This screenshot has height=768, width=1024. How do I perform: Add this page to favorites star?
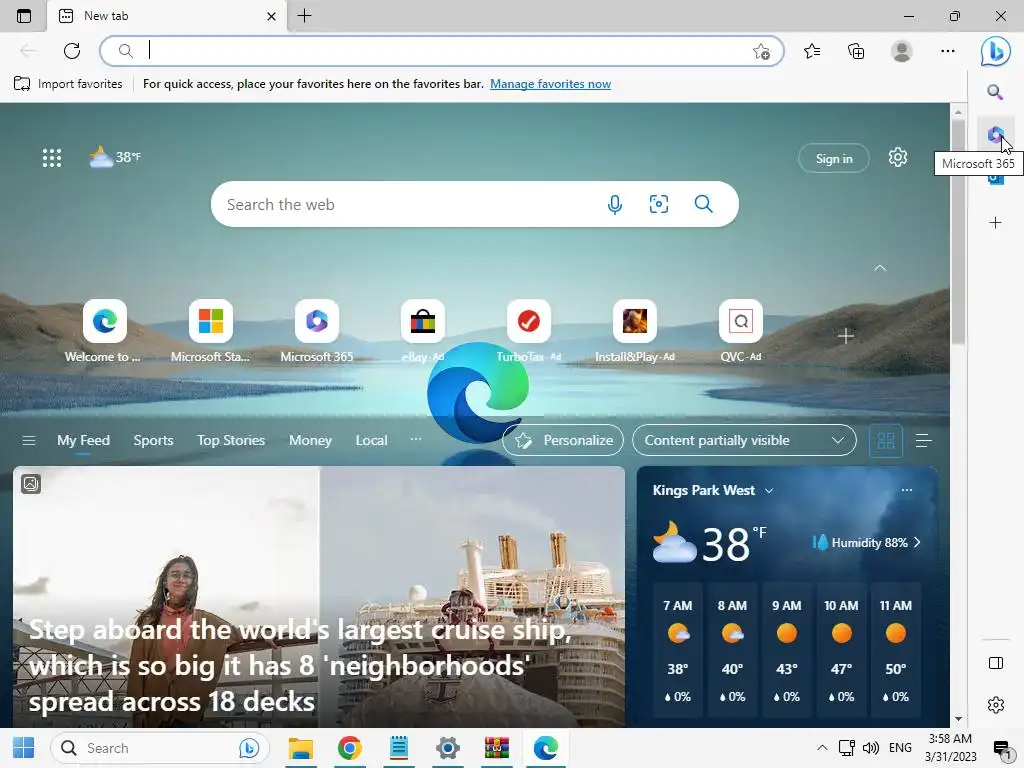tap(761, 52)
